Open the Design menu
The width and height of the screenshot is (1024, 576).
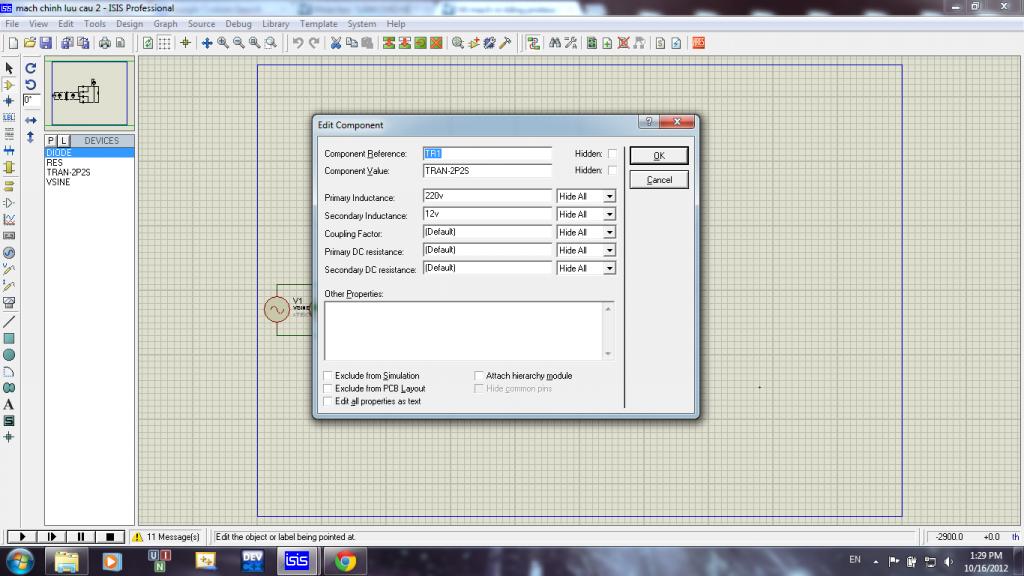point(129,24)
